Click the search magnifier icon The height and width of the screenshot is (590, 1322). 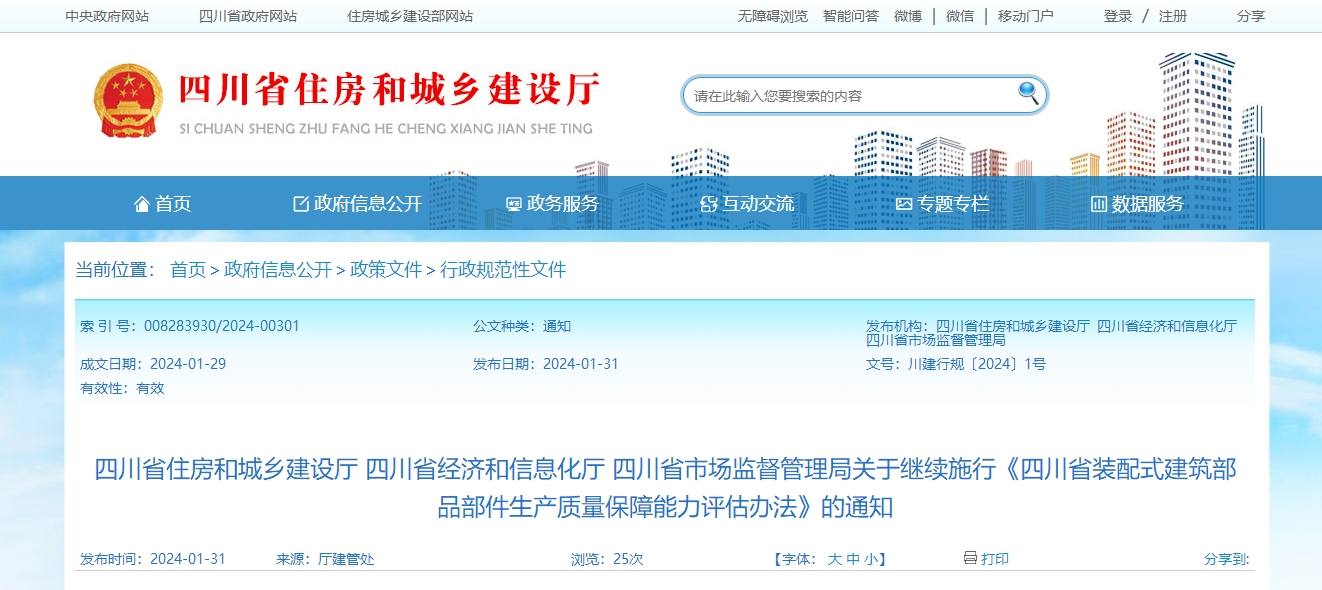coord(1026,93)
